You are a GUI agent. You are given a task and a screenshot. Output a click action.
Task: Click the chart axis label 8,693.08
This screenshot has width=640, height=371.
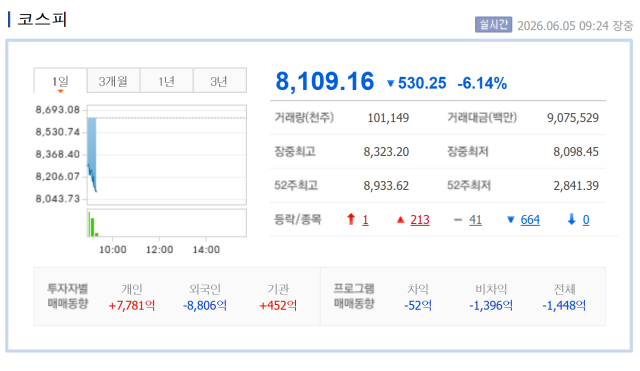[58, 110]
